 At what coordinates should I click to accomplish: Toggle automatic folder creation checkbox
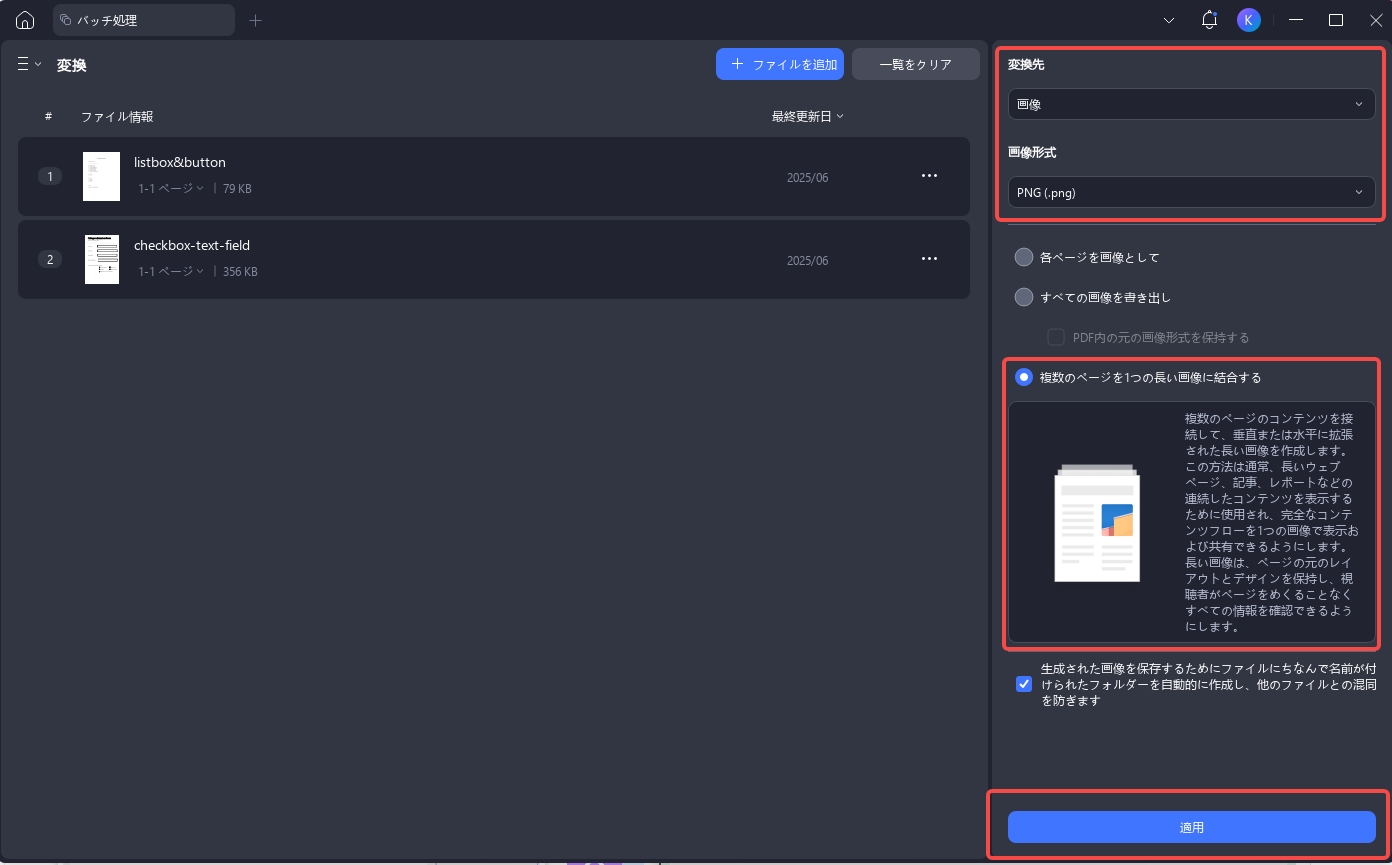[1023, 684]
